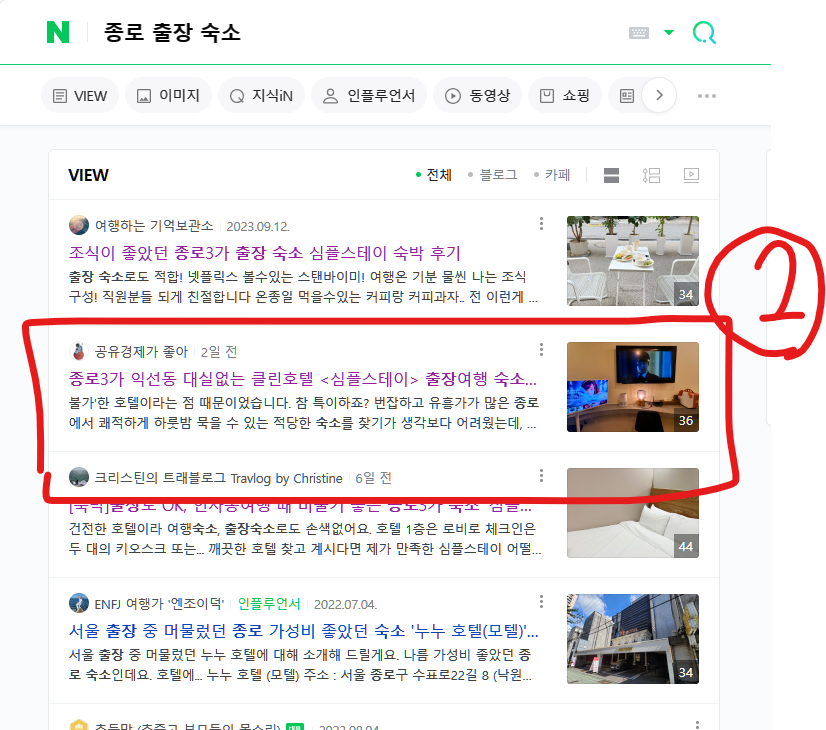Expand the green dropdown arrow by the search box

[x=669, y=33]
